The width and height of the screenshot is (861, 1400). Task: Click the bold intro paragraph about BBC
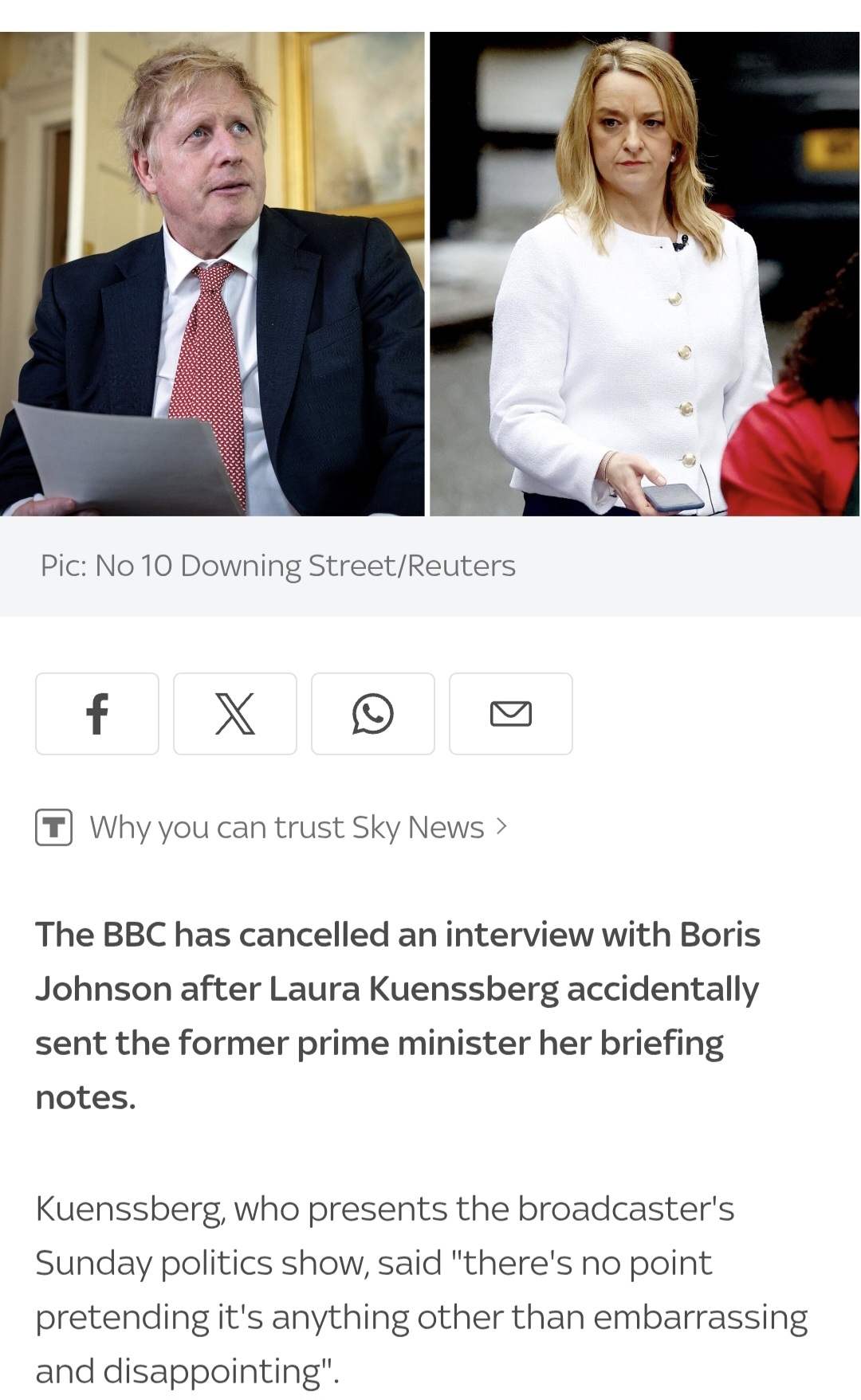[x=398, y=1016]
